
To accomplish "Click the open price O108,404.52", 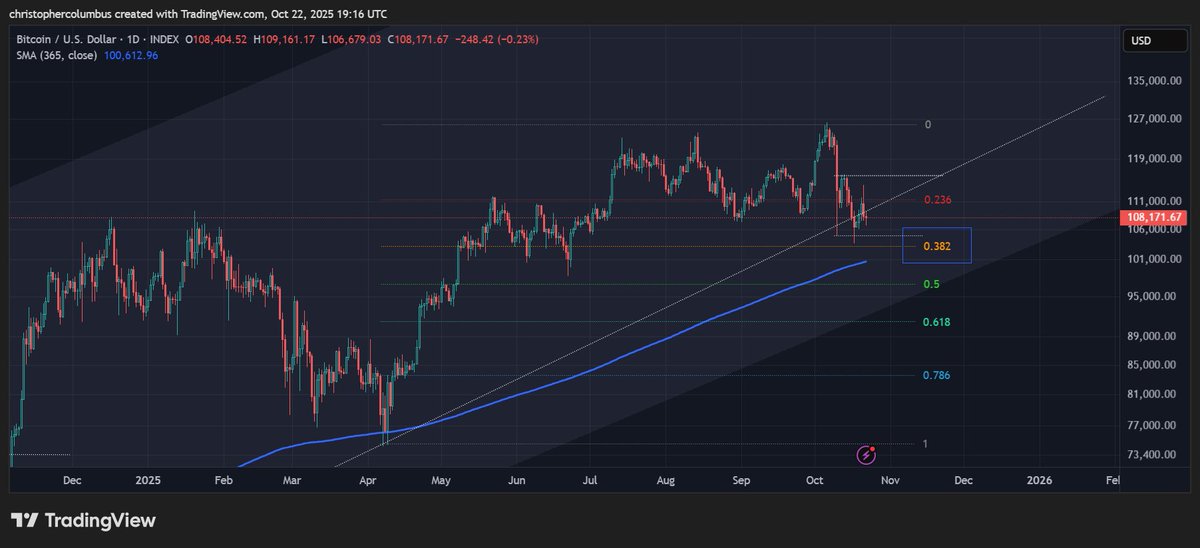I will coord(217,40).
